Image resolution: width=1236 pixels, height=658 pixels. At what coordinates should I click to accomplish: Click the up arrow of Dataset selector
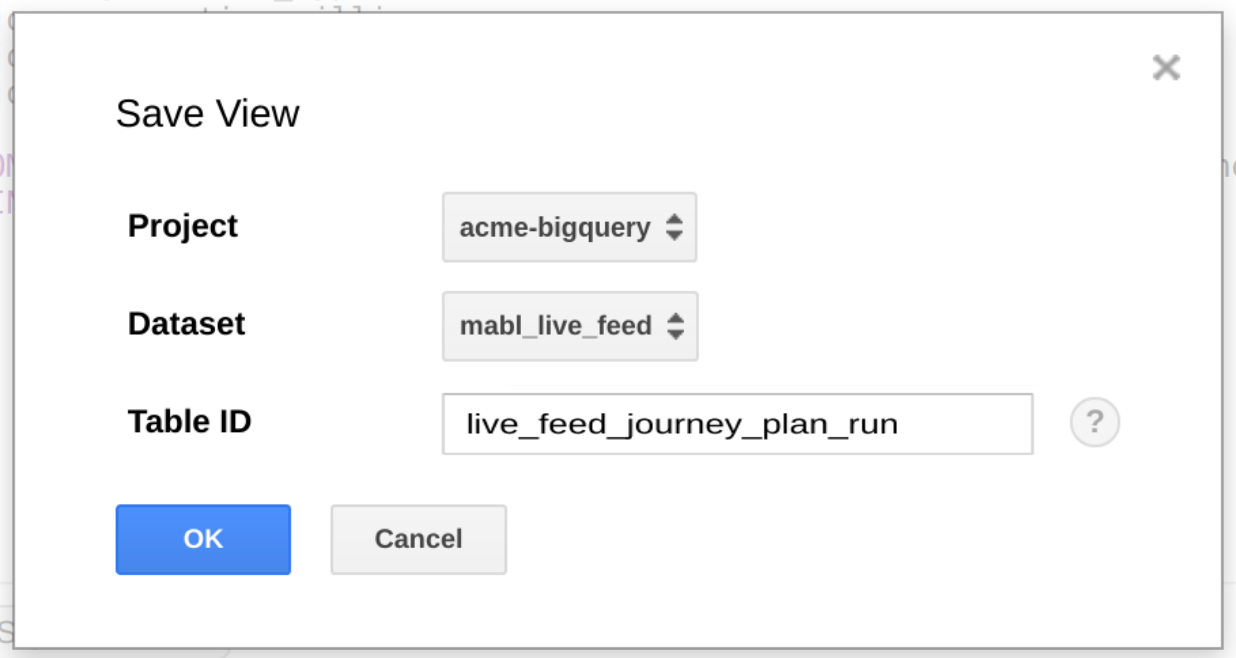click(x=676, y=318)
